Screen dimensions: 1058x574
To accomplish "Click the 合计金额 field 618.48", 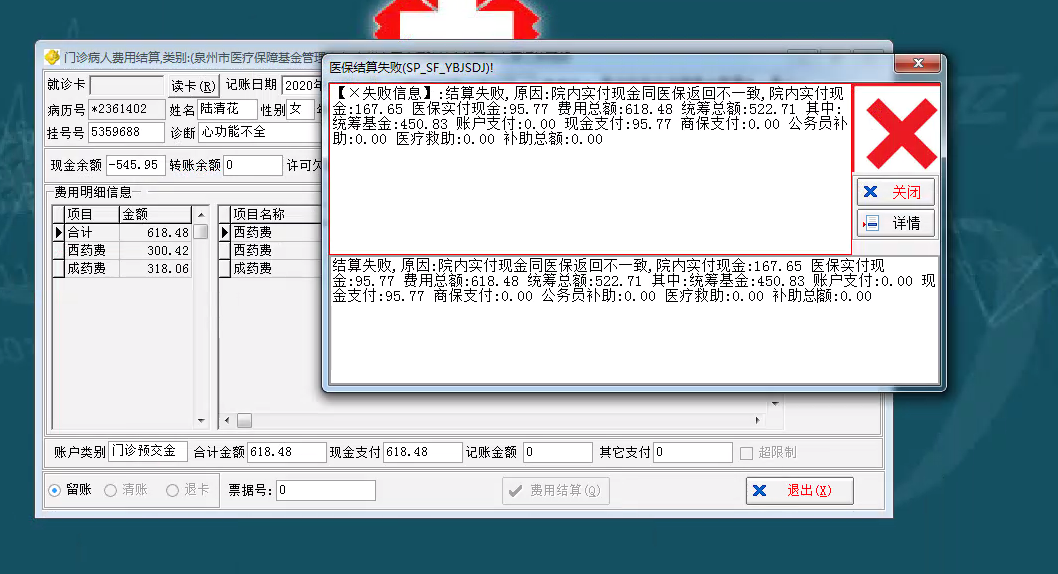I will [287, 453].
